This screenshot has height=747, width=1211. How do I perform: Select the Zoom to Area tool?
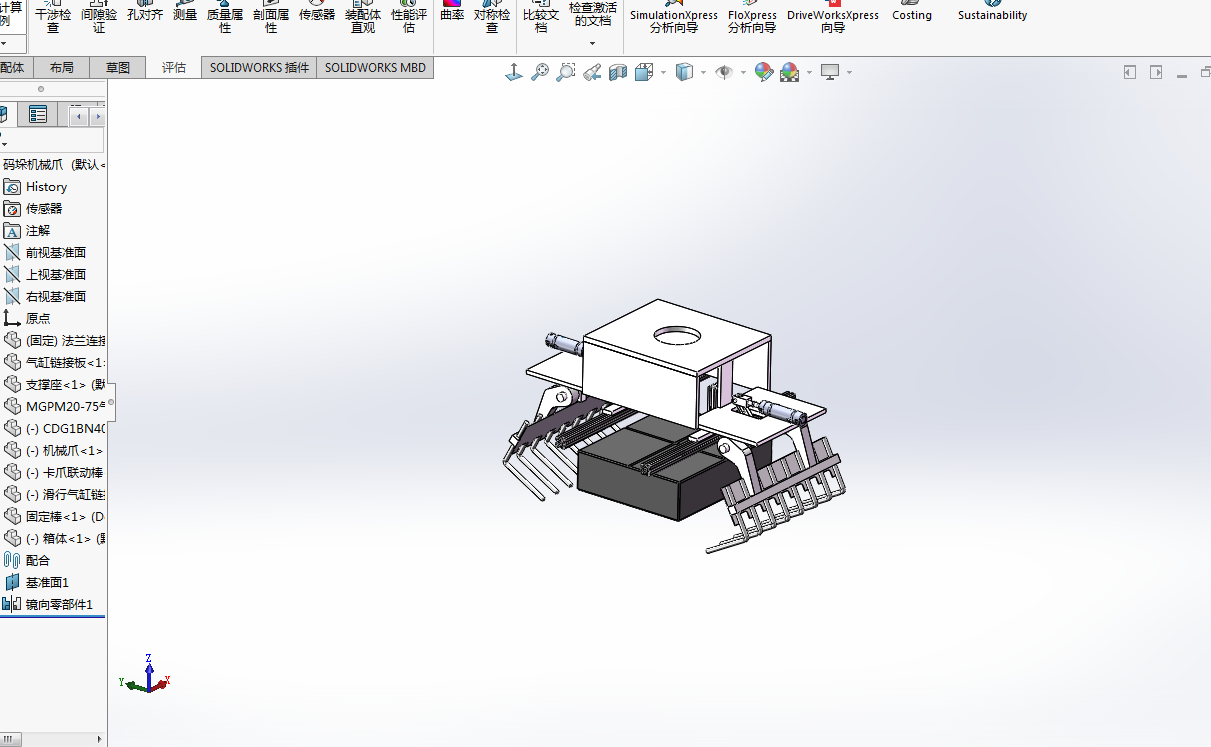[566, 72]
